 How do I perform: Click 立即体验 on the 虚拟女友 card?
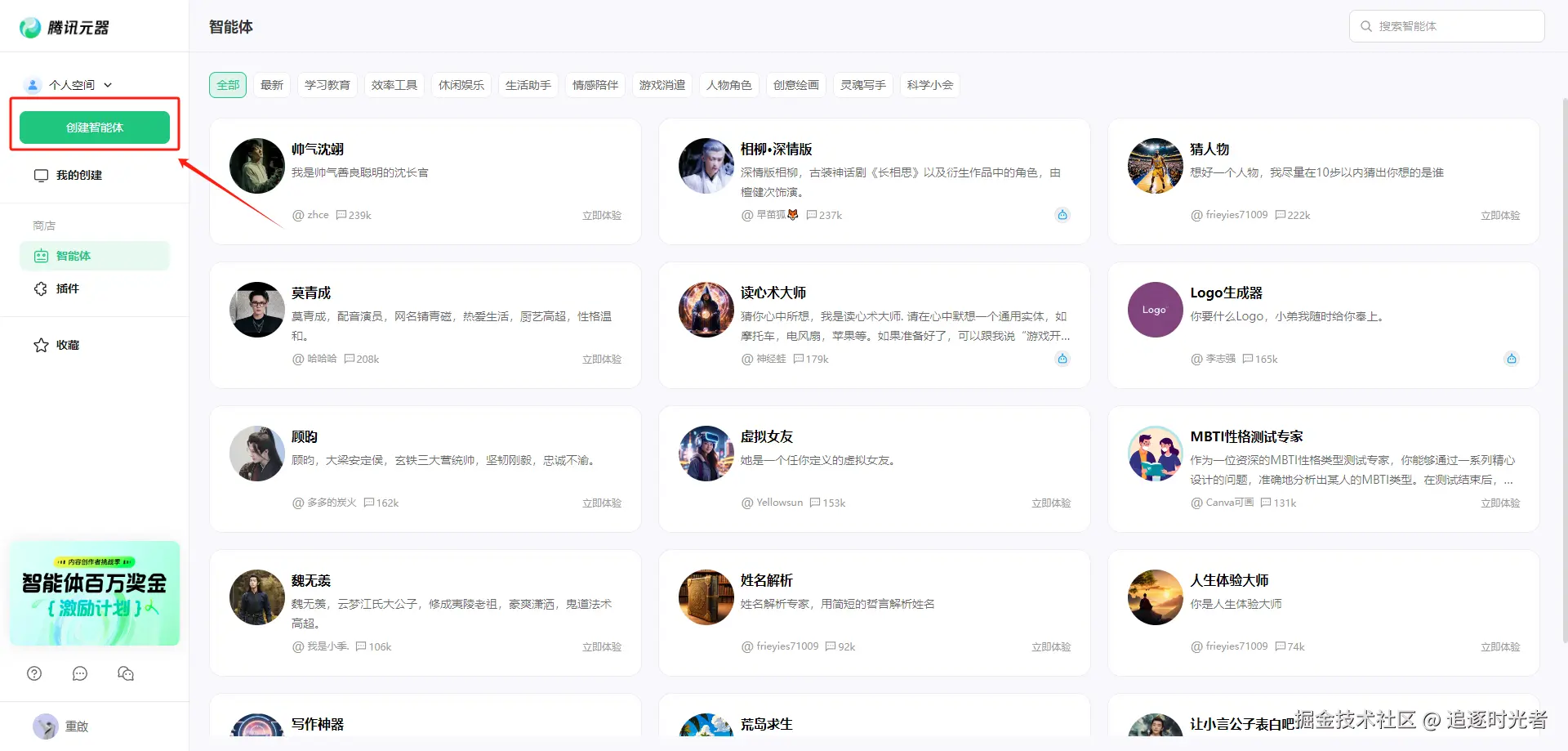(1051, 503)
